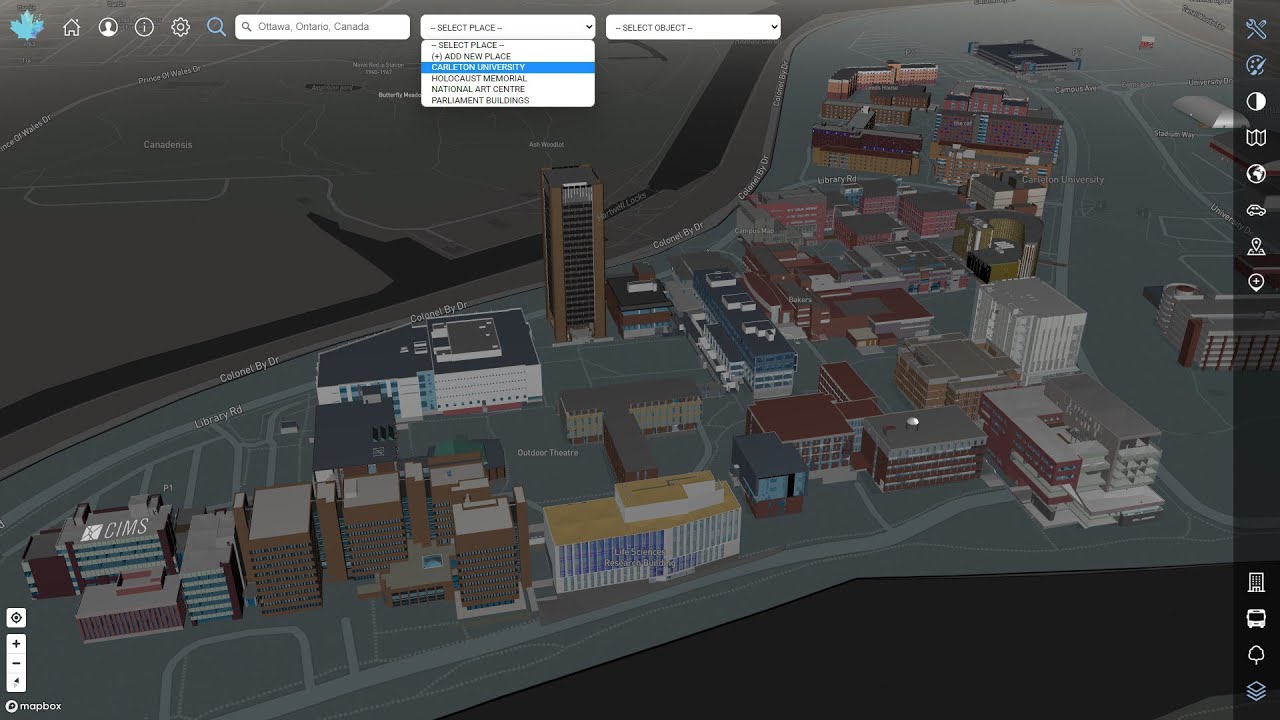Open the layers stack icon in sidebar
The width and height of the screenshot is (1280, 720).
[x=1256, y=691]
